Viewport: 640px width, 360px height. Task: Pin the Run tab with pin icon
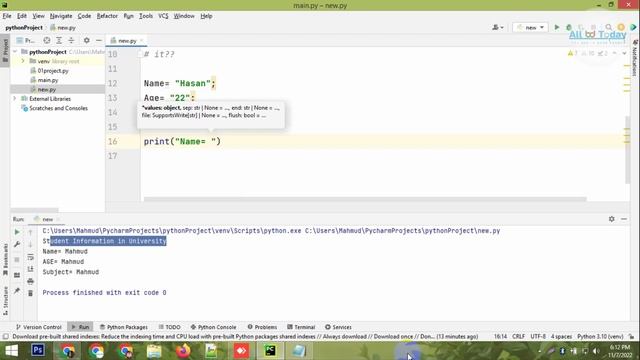click(x=17, y=291)
